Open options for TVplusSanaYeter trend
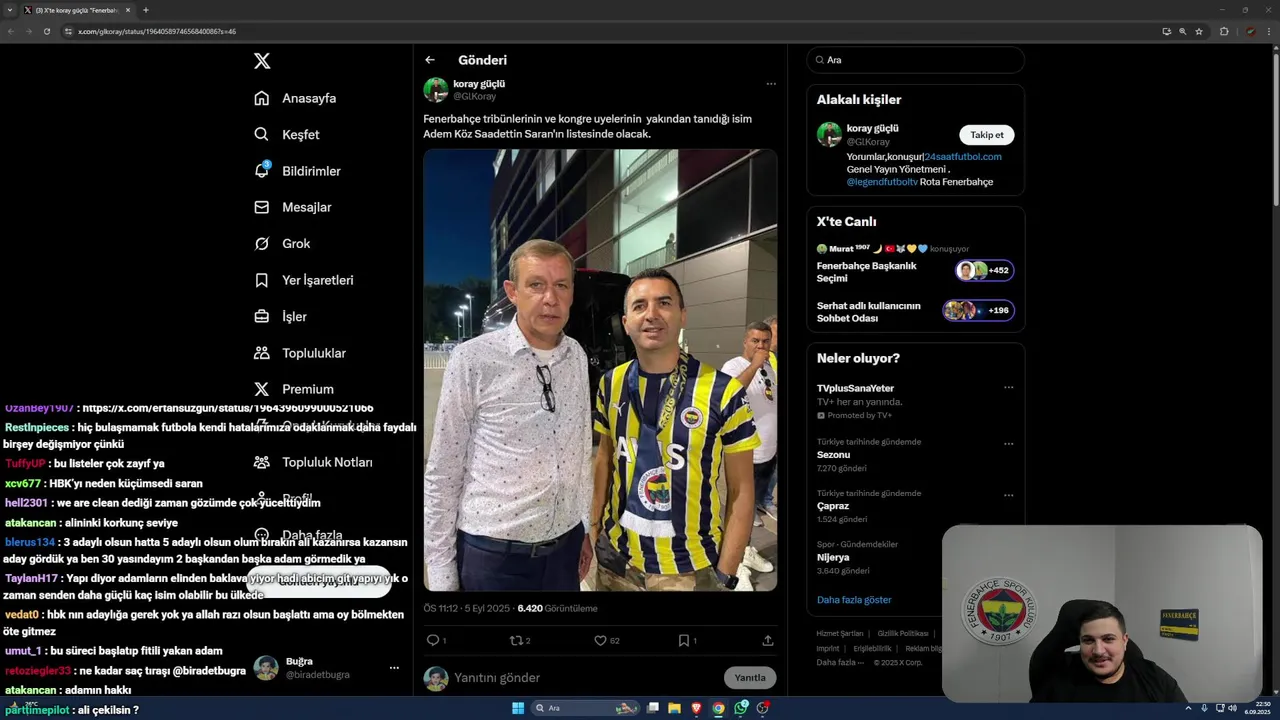The width and height of the screenshot is (1280, 720). [1008, 388]
